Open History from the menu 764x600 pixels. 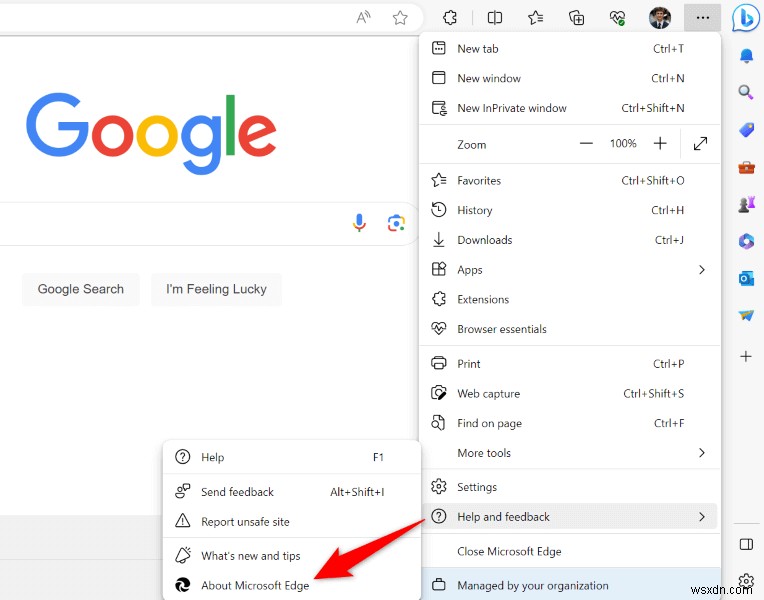pos(570,210)
